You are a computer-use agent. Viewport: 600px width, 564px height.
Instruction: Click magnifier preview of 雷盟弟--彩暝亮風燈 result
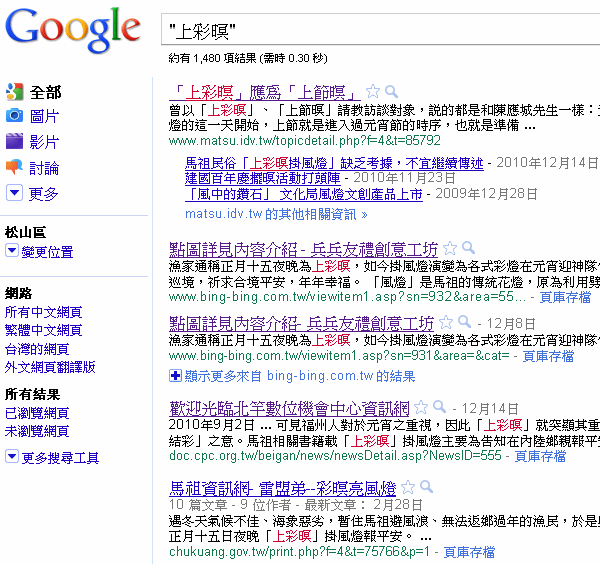tap(426, 487)
